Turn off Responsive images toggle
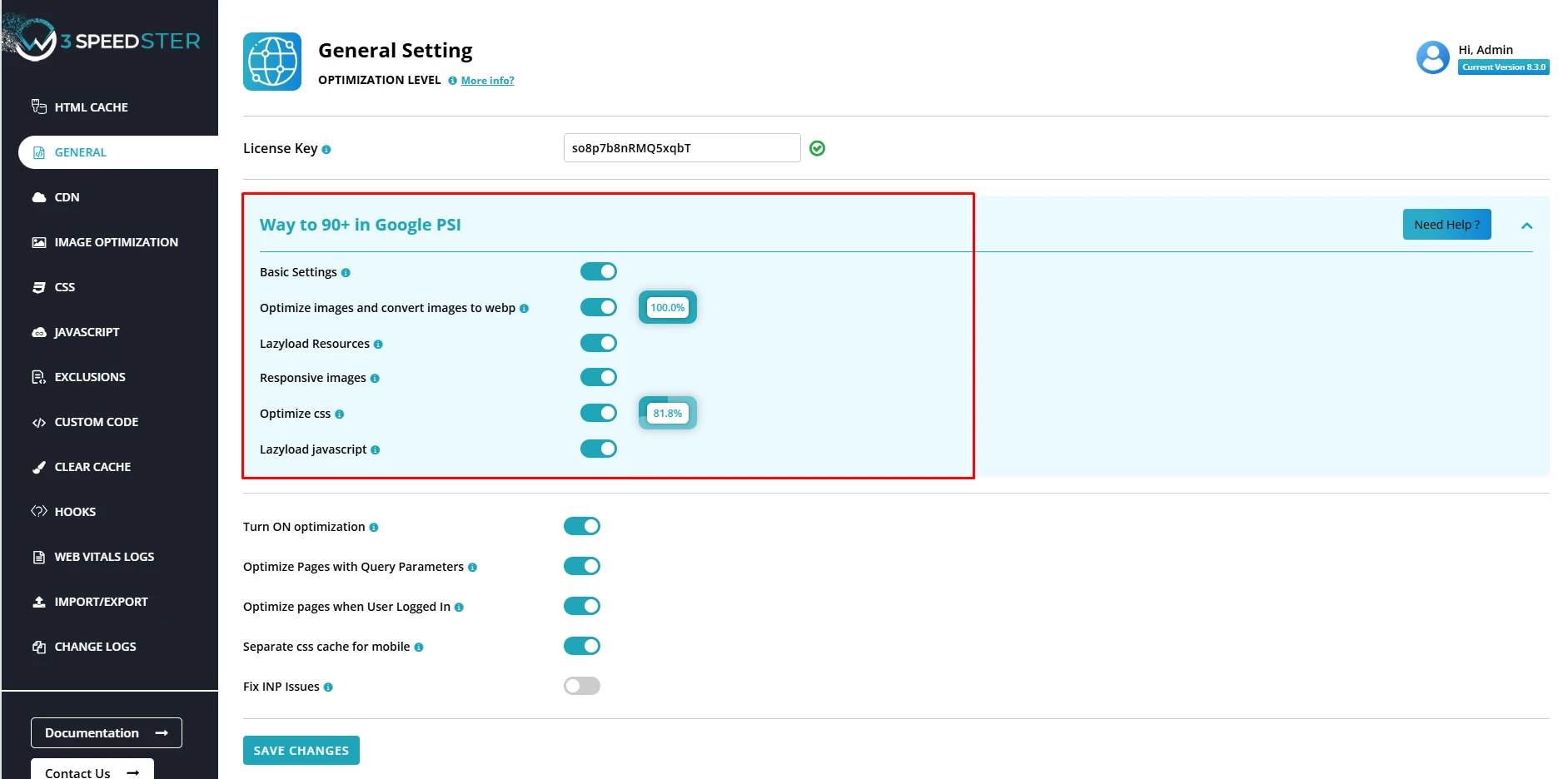 click(x=598, y=377)
